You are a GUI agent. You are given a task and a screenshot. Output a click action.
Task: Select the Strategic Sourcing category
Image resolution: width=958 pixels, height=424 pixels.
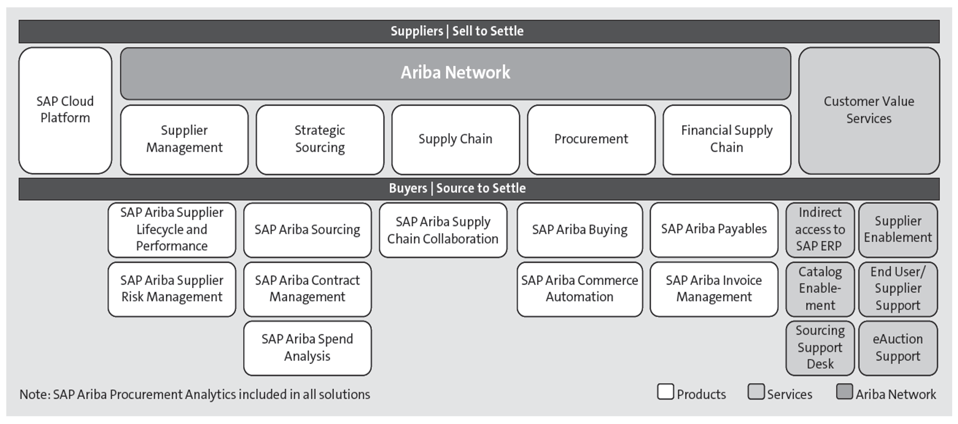point(319,139)
